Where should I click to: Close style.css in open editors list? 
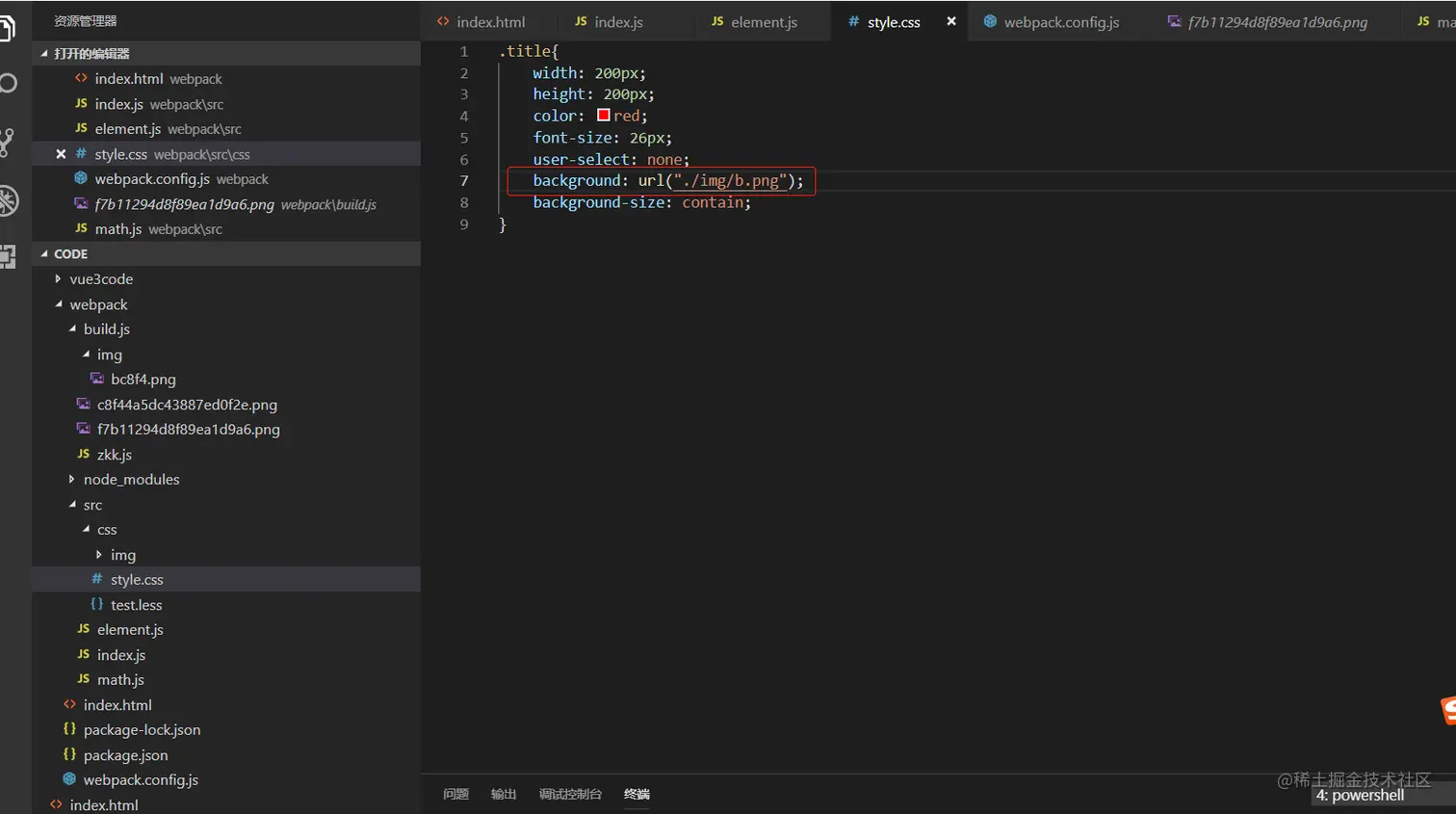point(61,154)
